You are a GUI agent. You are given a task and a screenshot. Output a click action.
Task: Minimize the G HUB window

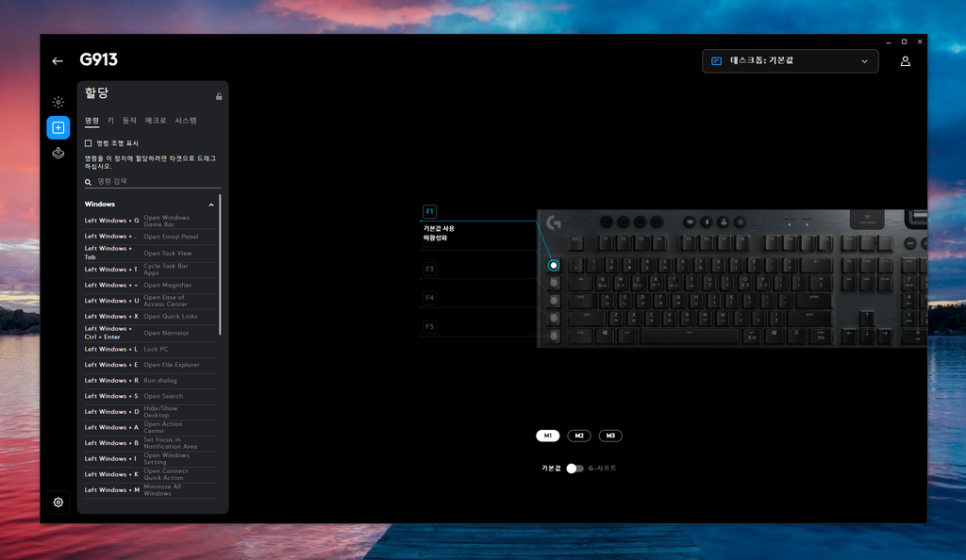(x=888, y=43)
